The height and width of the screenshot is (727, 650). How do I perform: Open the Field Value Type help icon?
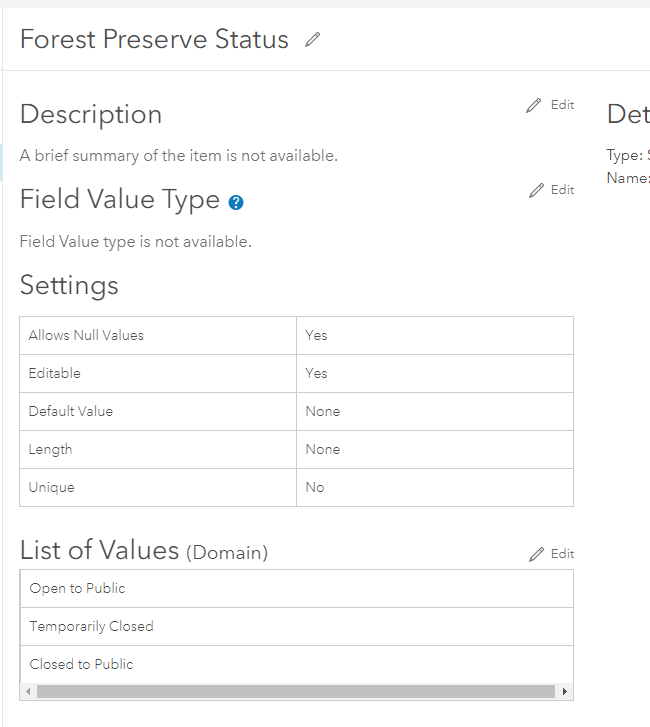pyautogui.click(x=236, y=202)
